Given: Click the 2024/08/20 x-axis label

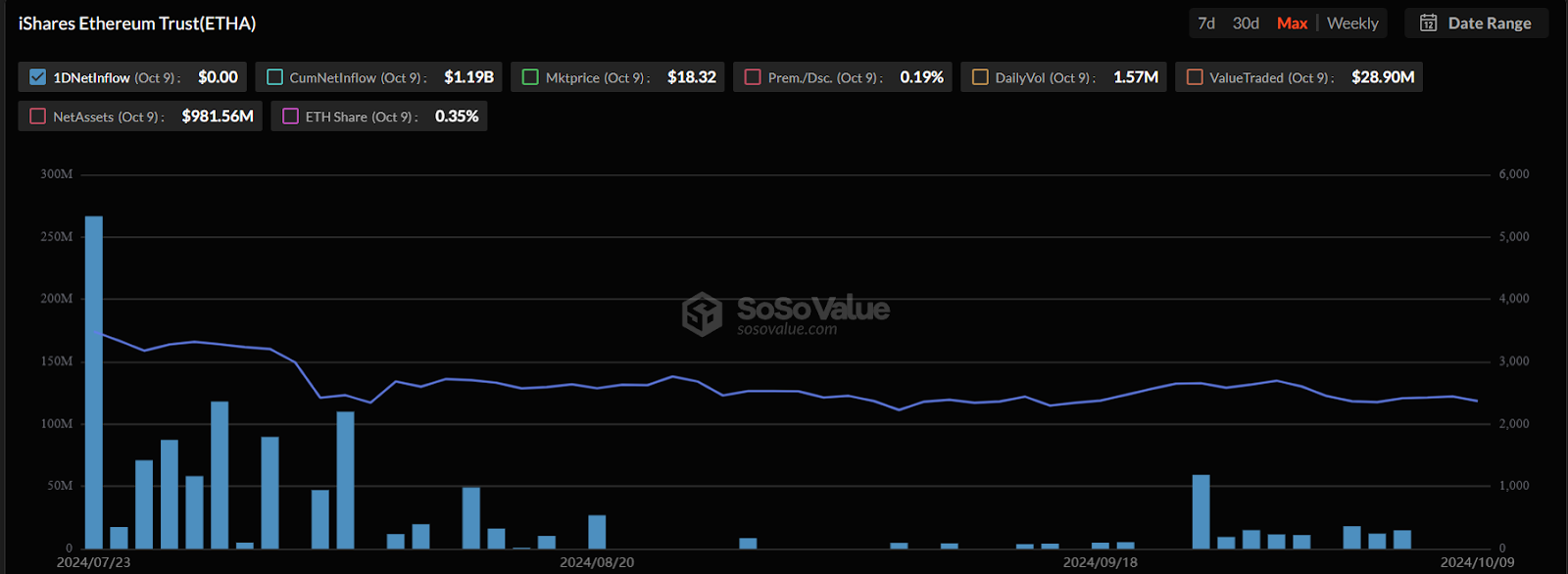Looking at the screenshot, I should 597,562.
